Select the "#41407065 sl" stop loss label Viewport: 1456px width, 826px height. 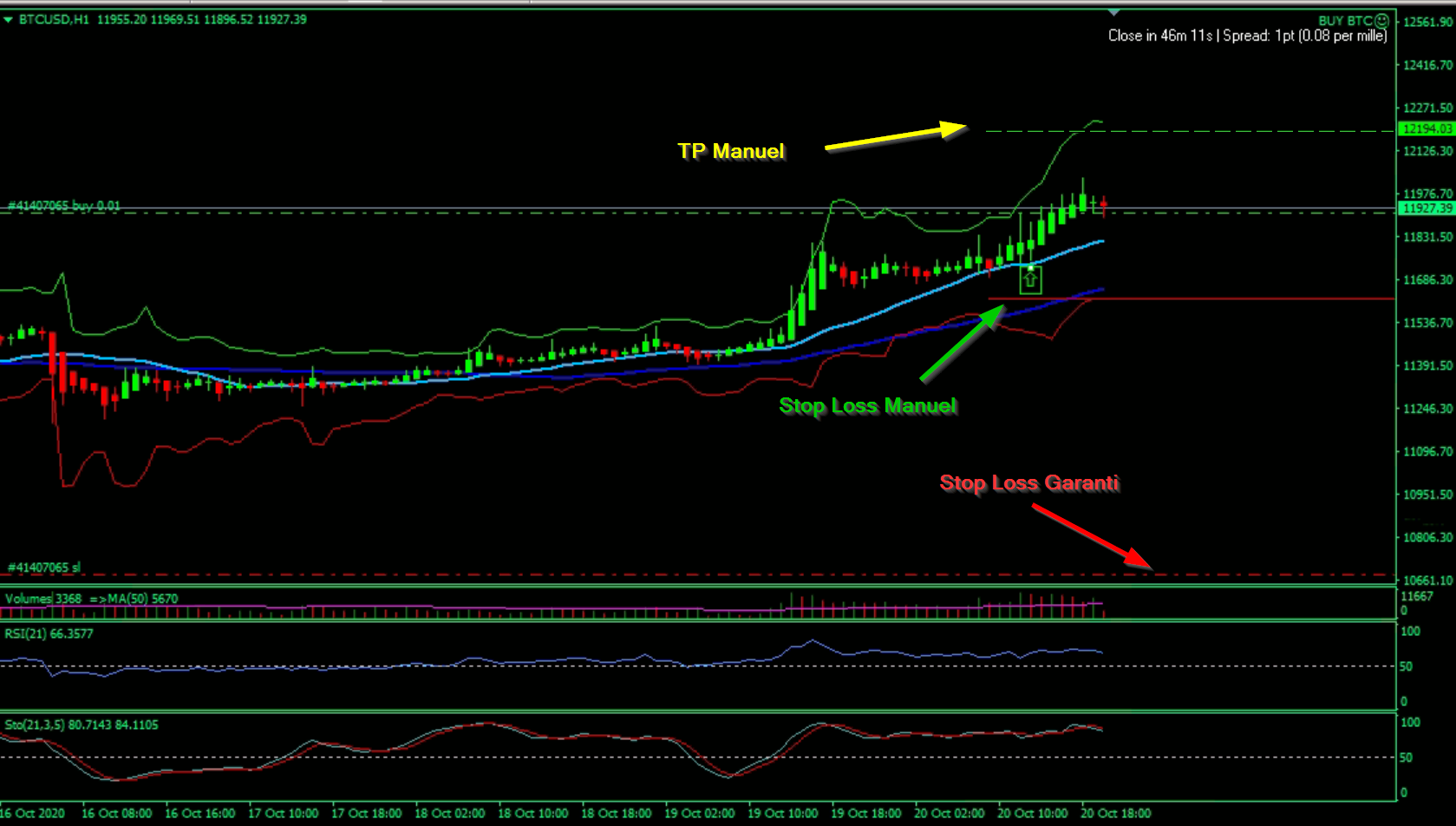(44, 567)
